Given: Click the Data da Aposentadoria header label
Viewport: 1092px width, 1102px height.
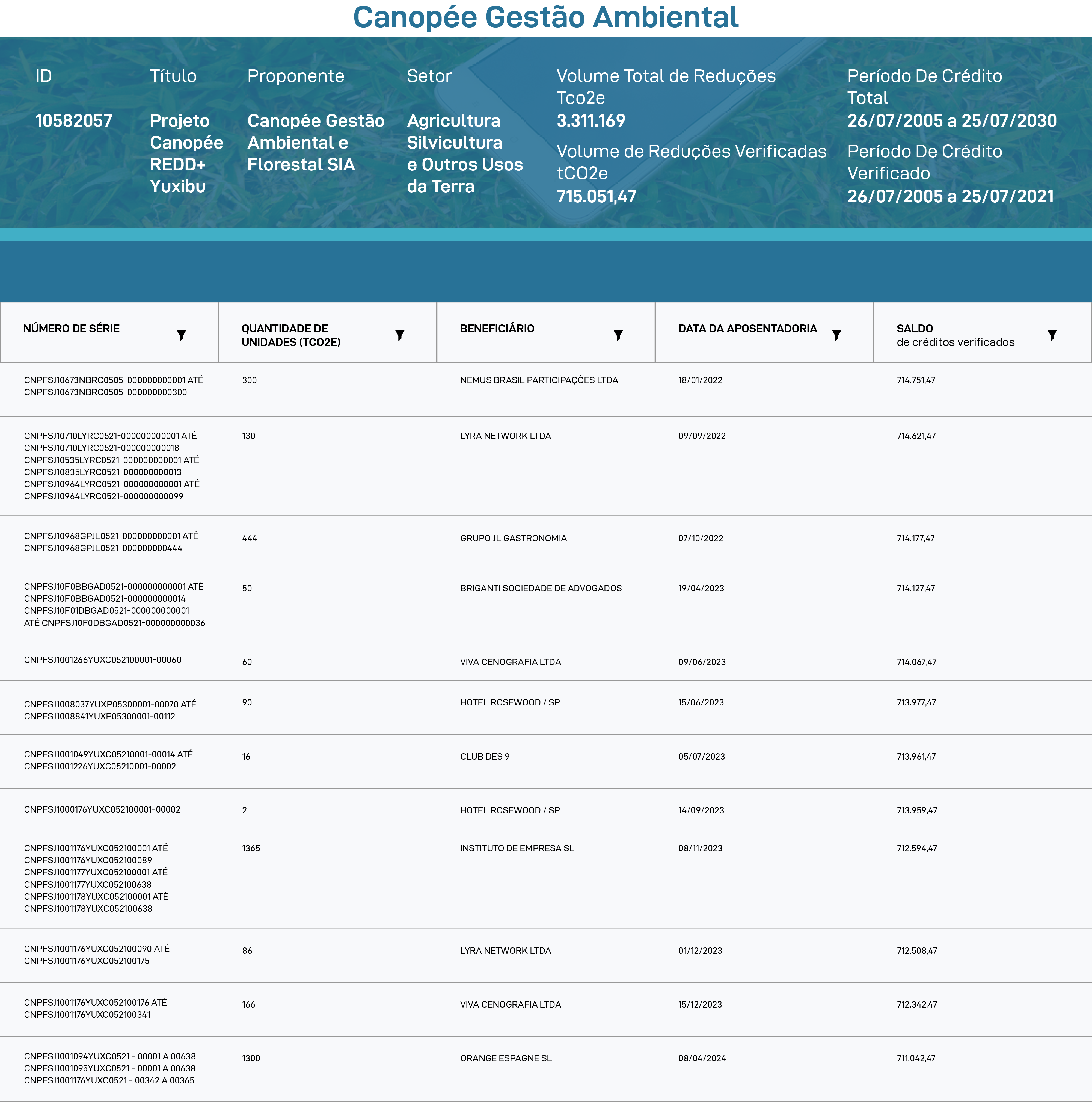Looking at the screenshot, I should [747, 329].
